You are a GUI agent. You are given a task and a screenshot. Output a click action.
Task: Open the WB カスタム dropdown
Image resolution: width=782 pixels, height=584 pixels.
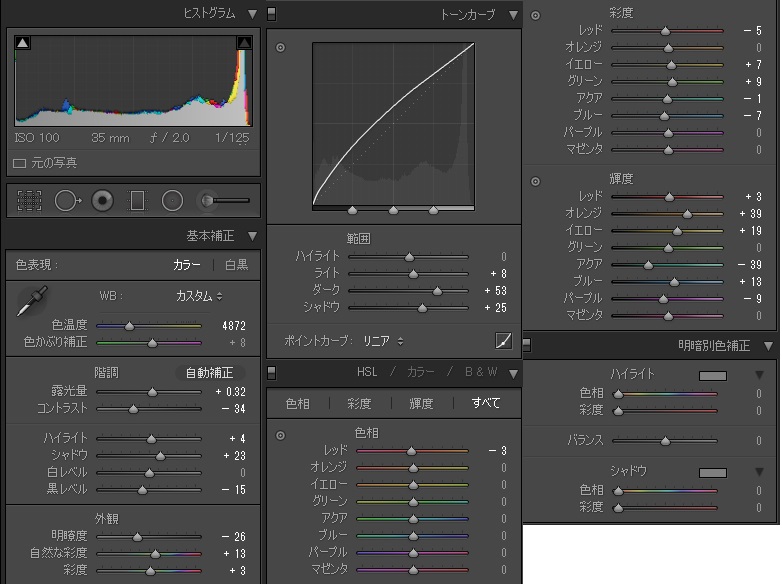pyautogui.click(x=199, y=296)
